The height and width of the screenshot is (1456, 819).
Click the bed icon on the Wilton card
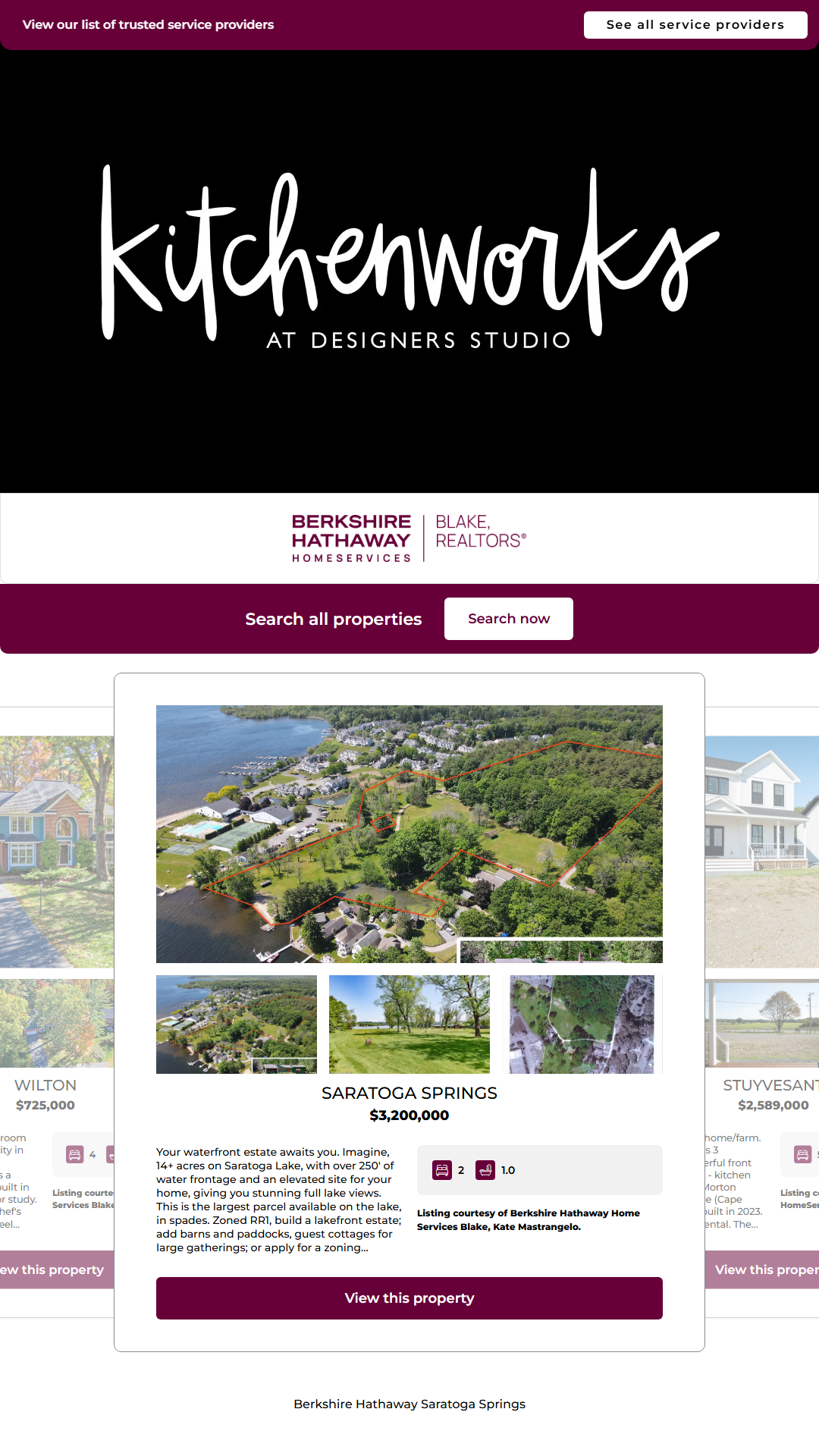[74, 1155]
